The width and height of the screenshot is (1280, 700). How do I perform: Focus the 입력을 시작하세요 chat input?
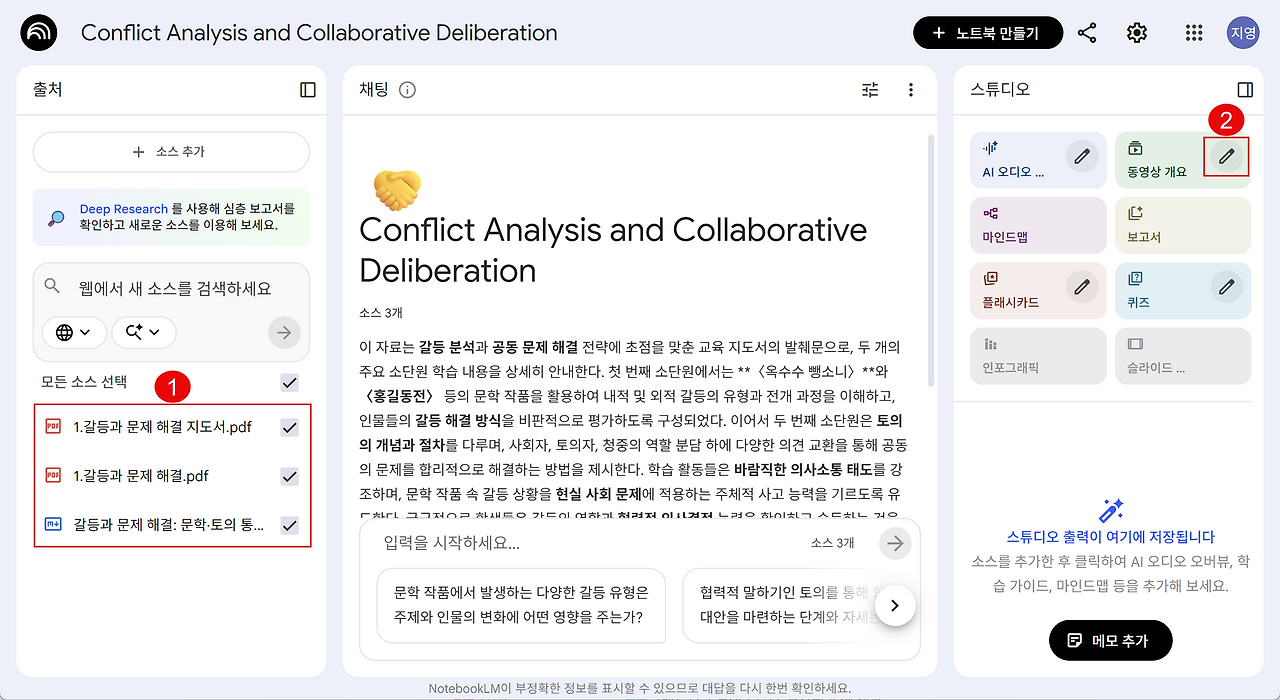(x=590, y=543)
